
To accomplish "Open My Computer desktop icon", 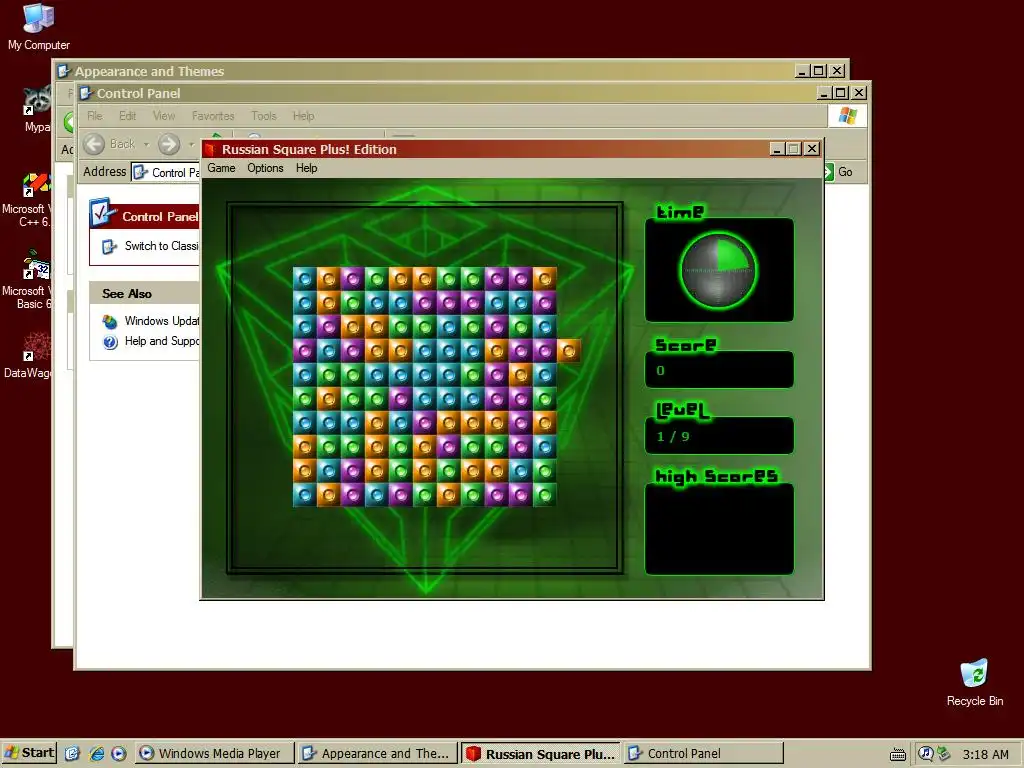I will (39, 26).
